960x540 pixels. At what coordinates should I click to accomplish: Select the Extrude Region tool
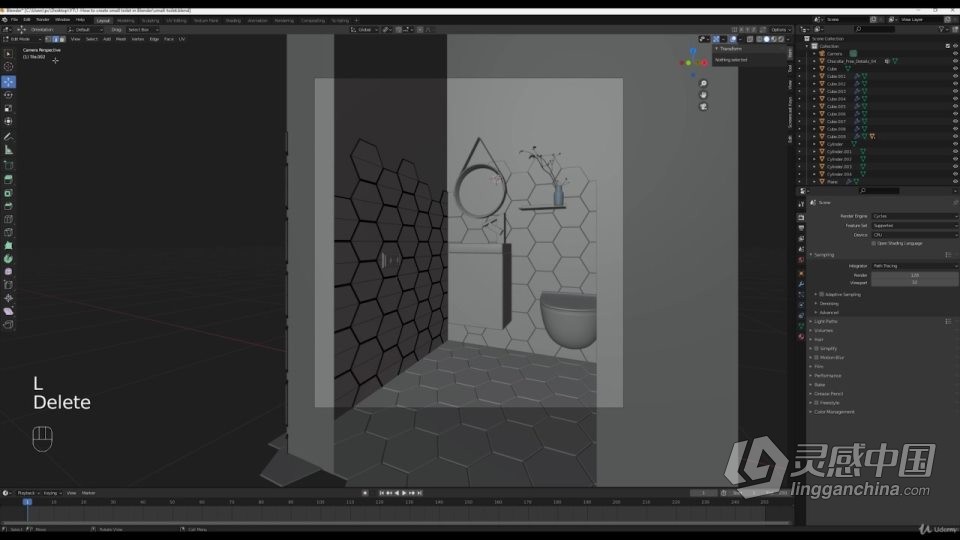pyautogui.click(x=8, y=179)
